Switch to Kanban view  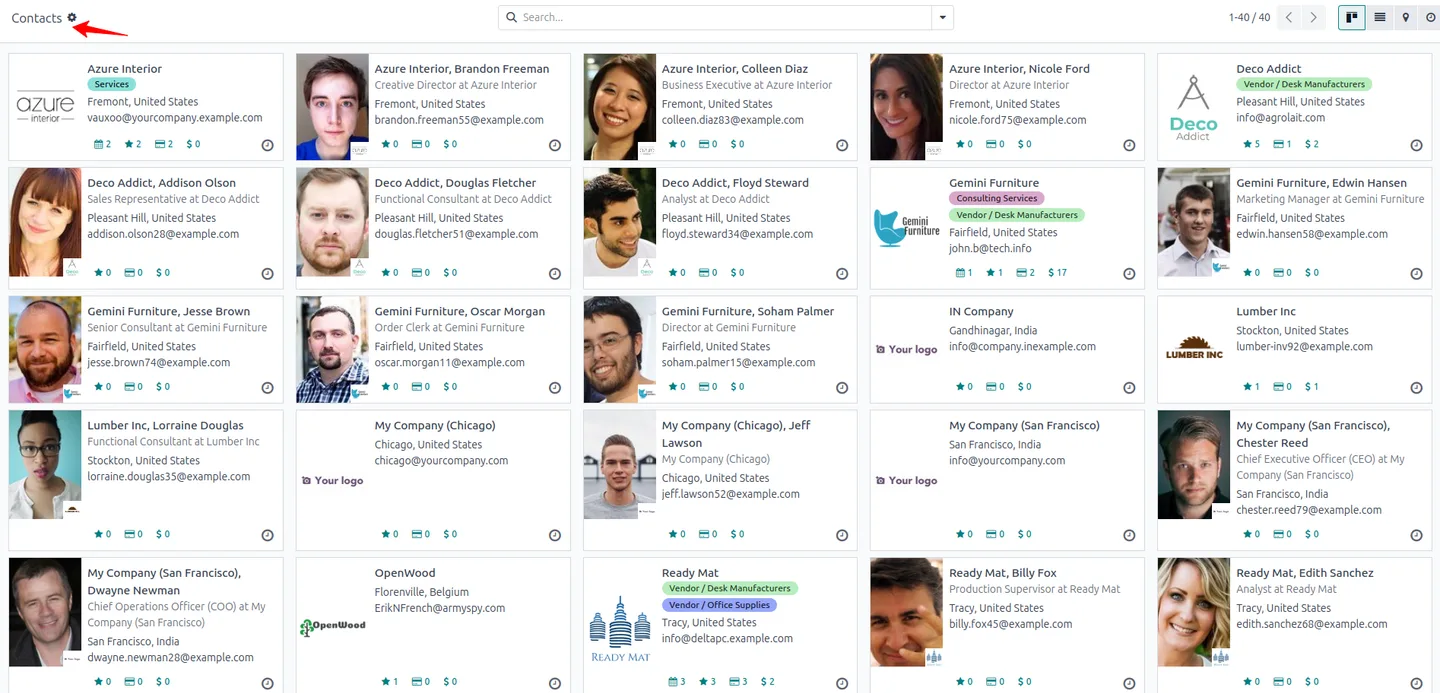pos(1352,17)
